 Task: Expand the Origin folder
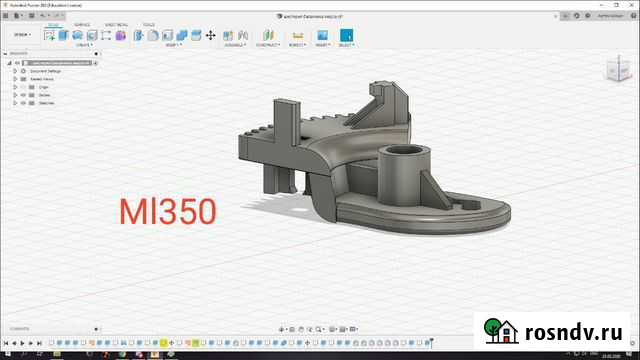(15, 87)
